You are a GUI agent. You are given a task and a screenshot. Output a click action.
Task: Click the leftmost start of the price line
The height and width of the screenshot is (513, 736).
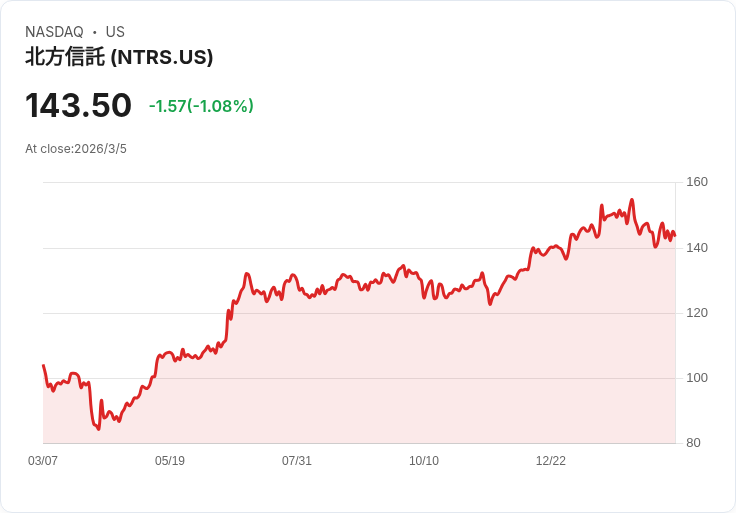(43, 366)
